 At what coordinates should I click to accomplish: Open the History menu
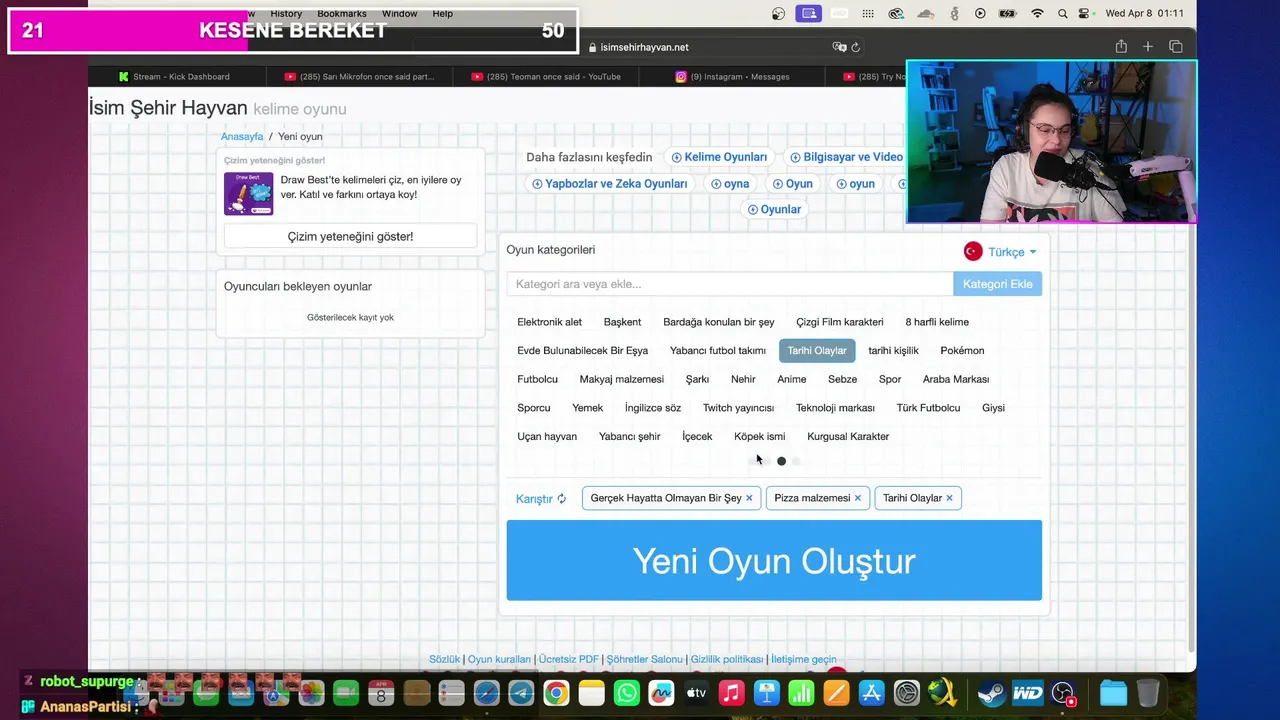(286, 13)
